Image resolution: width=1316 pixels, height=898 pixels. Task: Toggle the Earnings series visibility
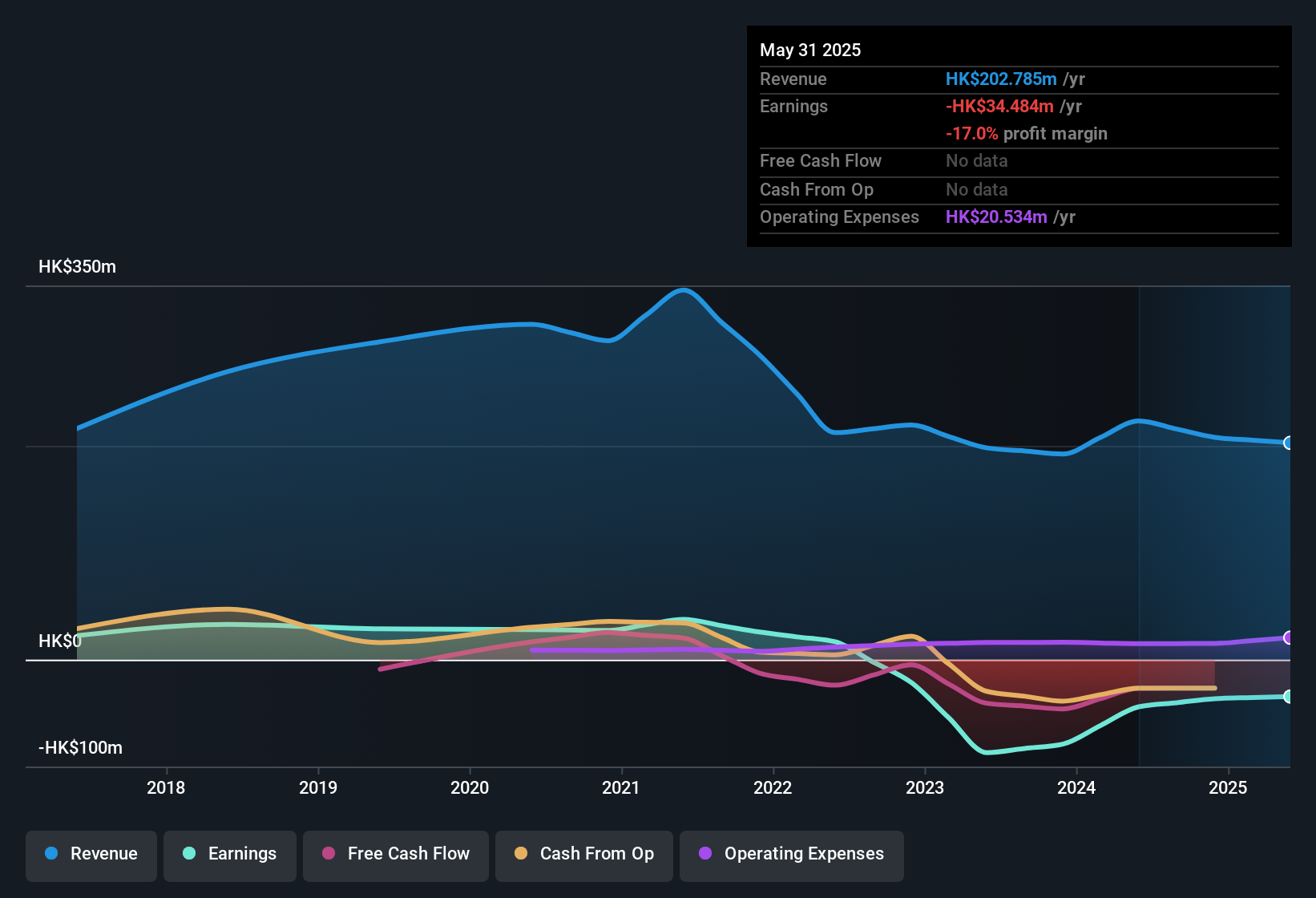coord(229,856)
